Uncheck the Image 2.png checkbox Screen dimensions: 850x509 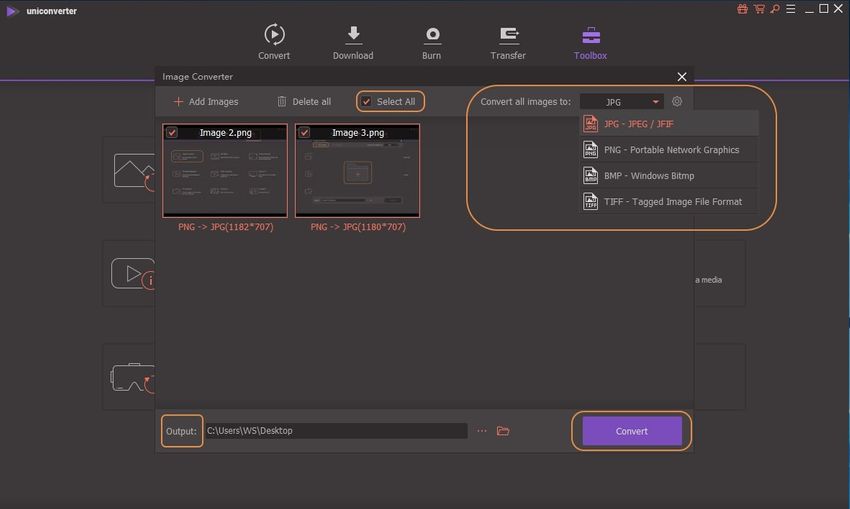pyautogui.click(x=172, y=132)
